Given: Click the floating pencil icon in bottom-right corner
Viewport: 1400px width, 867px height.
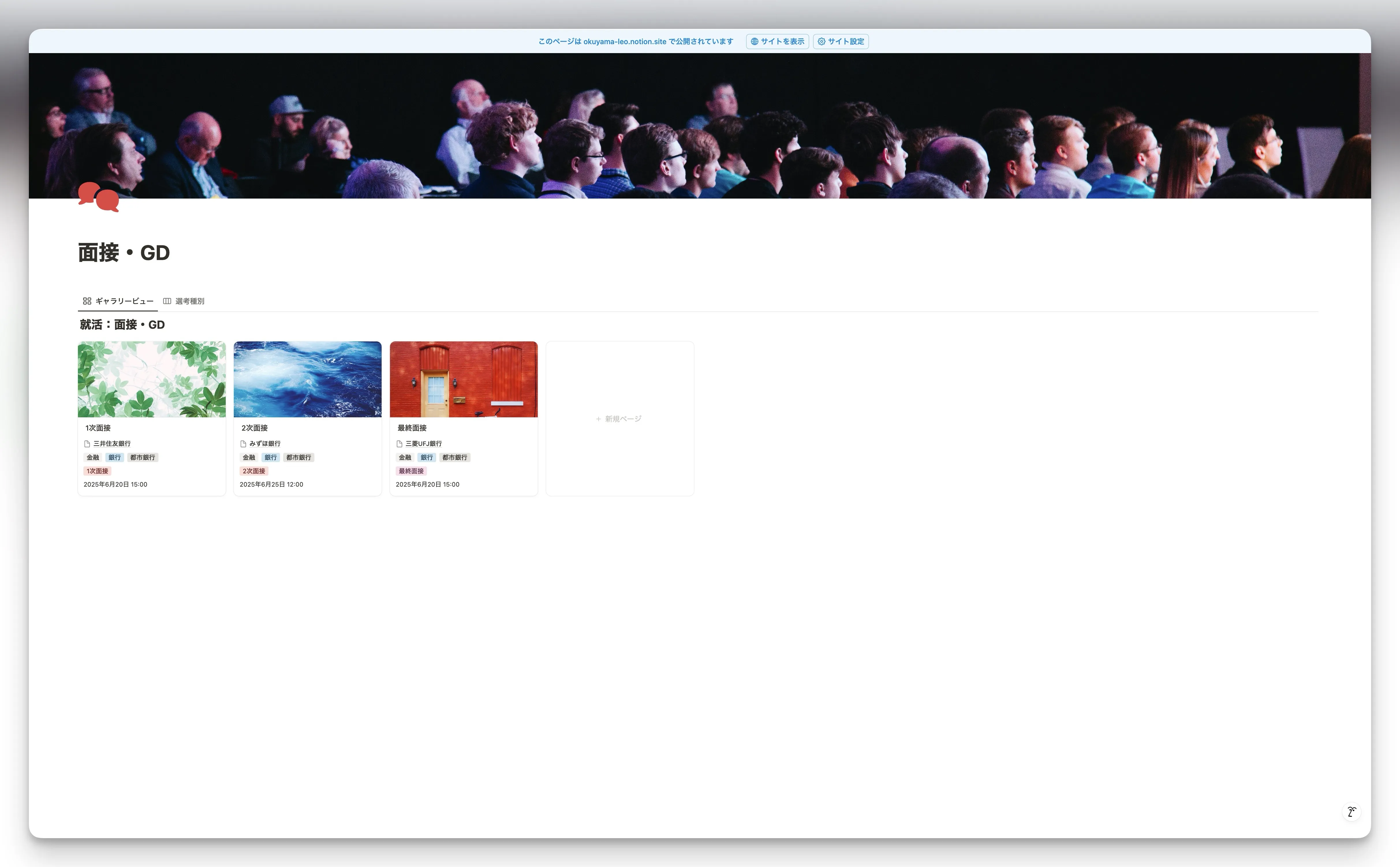Looking at the screenshot, I should point(1352,811).
